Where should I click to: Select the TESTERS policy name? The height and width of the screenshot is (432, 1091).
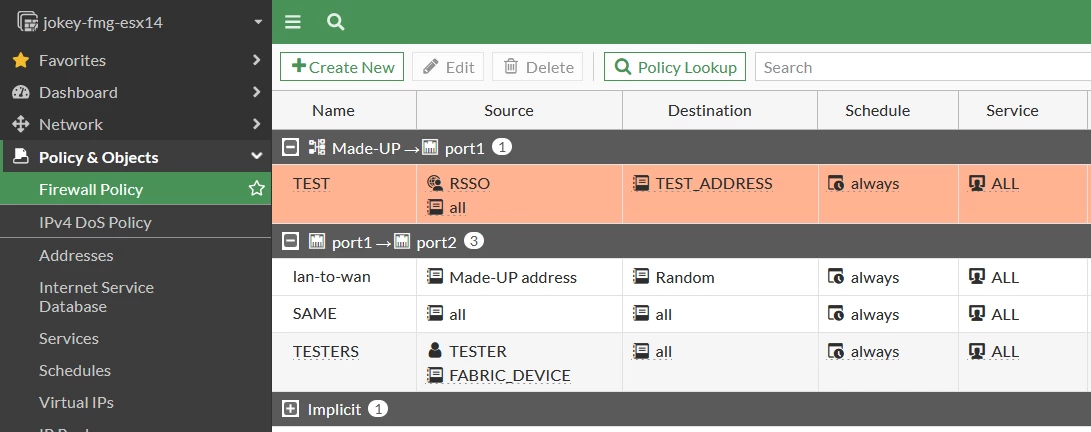click(x=326, y=351)
